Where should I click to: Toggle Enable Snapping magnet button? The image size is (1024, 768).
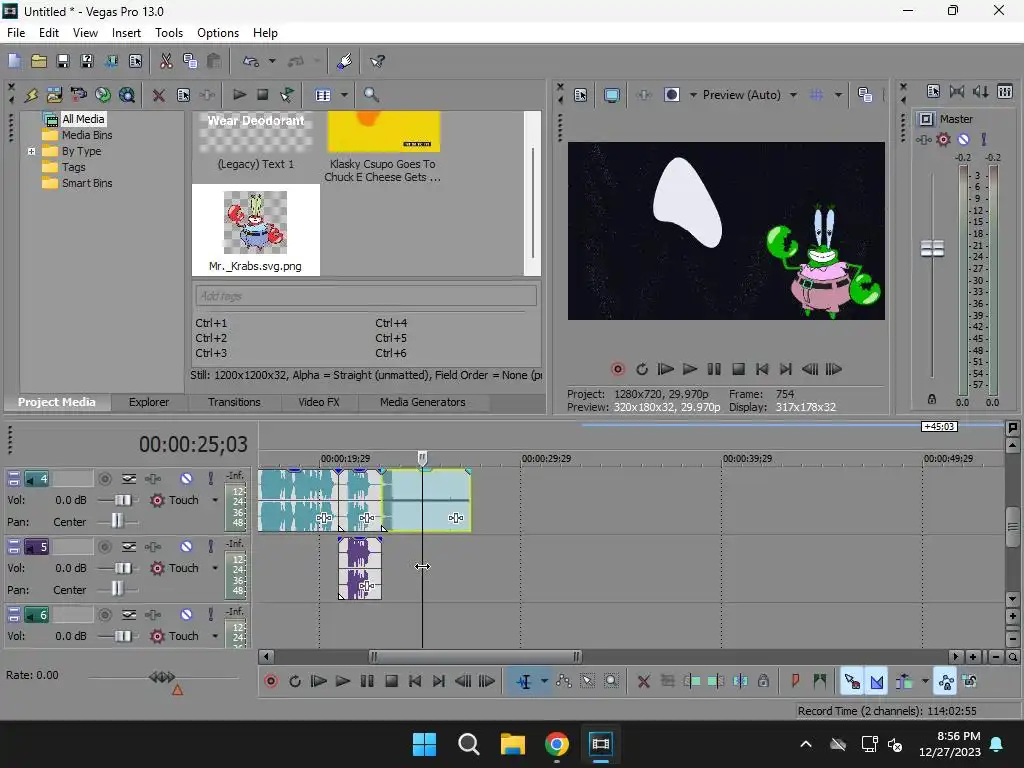(852, 681)
